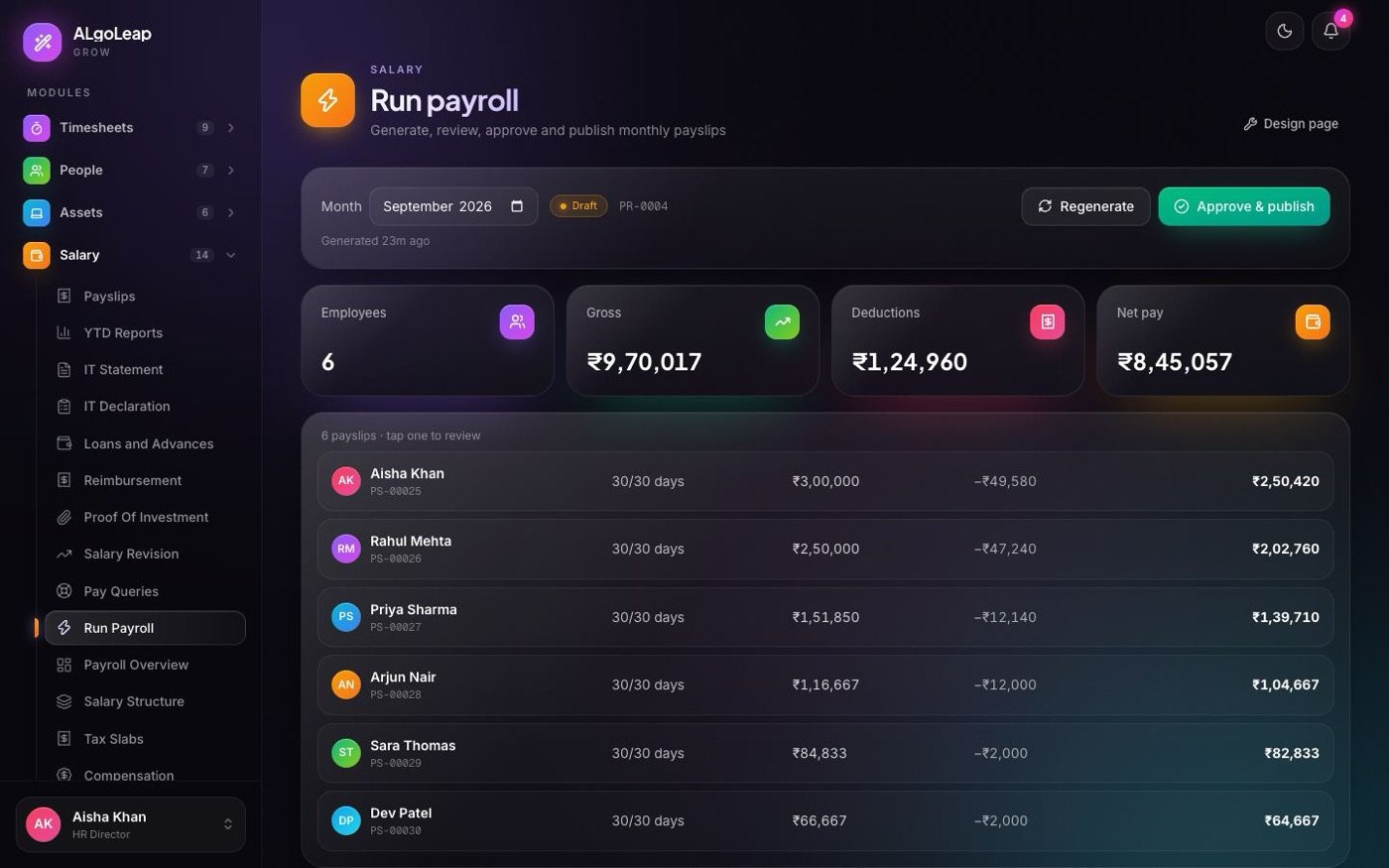Screen dimensions: 1389x868
Task: Click Rahul Mehta's net pay ₹2,02,760
Action: 1286,549
